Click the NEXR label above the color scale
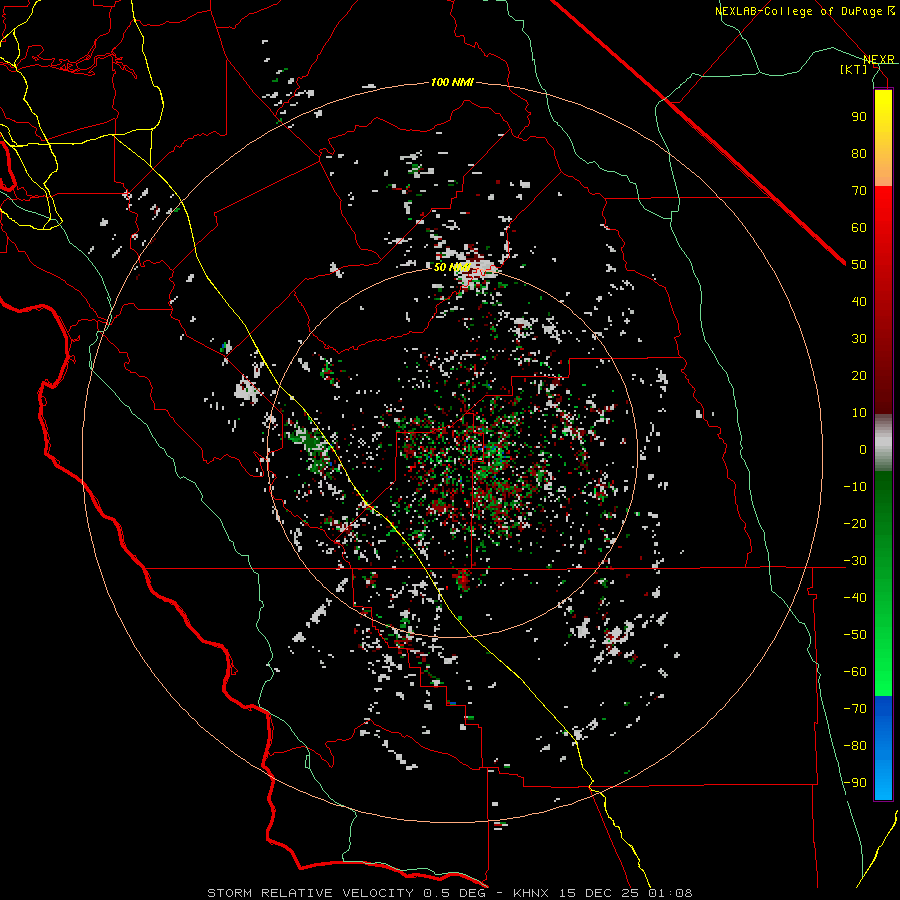 (879, 59)
